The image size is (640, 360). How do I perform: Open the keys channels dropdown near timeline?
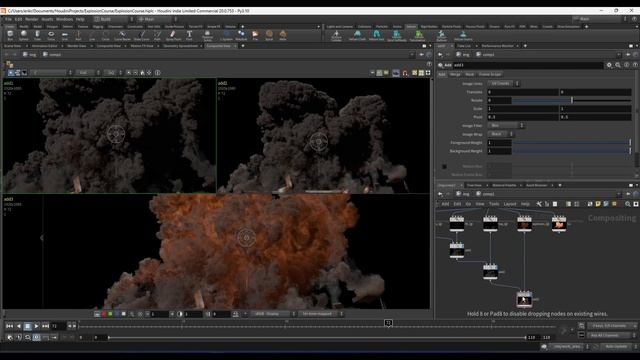point(612,326)
